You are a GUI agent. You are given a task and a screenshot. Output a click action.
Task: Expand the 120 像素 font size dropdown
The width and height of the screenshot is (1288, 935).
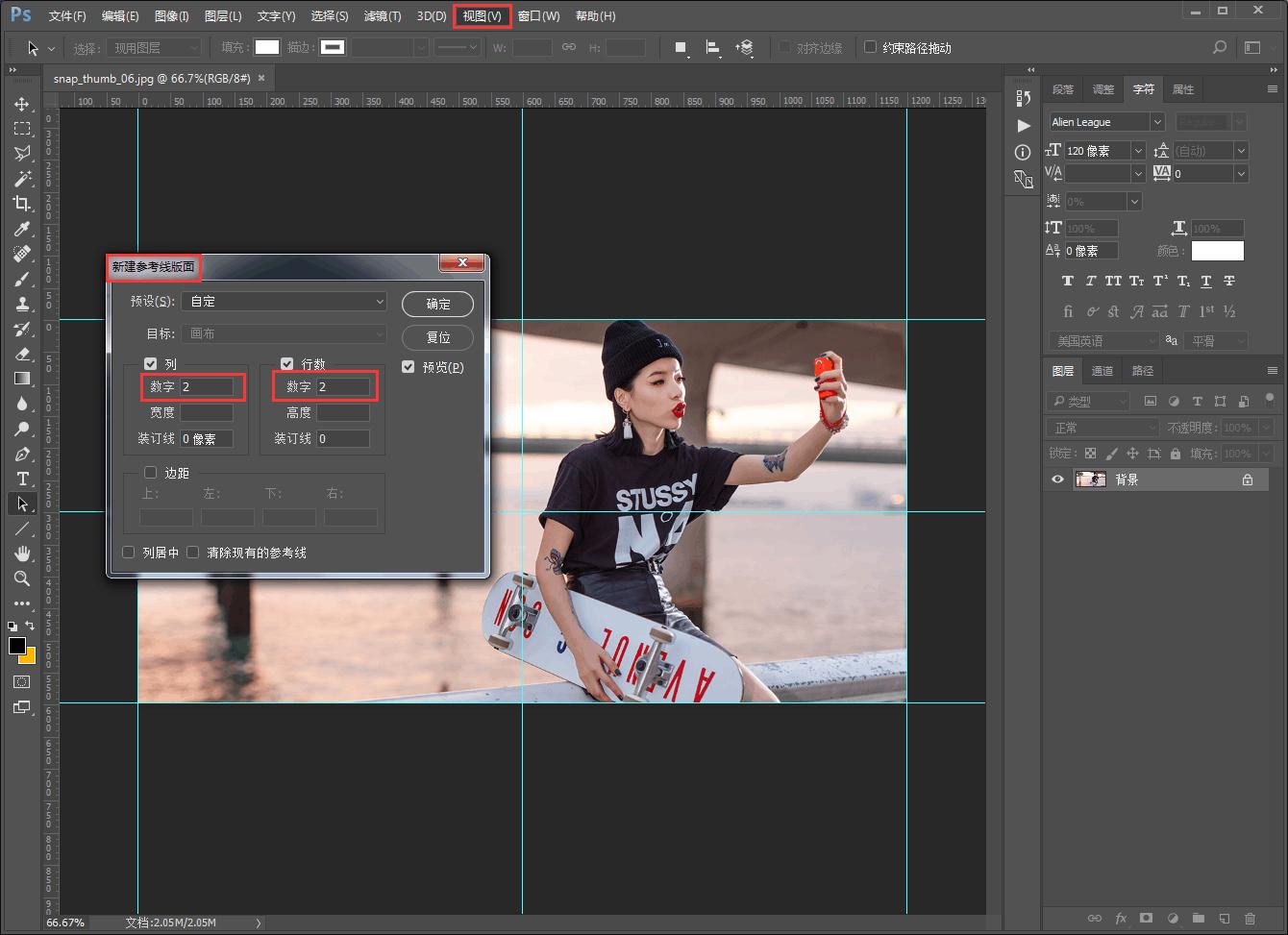tap(1138, 151)
